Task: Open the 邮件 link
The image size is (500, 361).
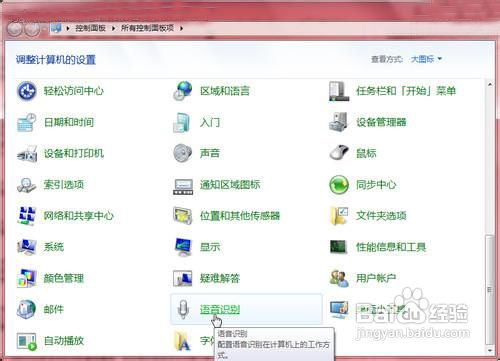Action: (54, 309)
